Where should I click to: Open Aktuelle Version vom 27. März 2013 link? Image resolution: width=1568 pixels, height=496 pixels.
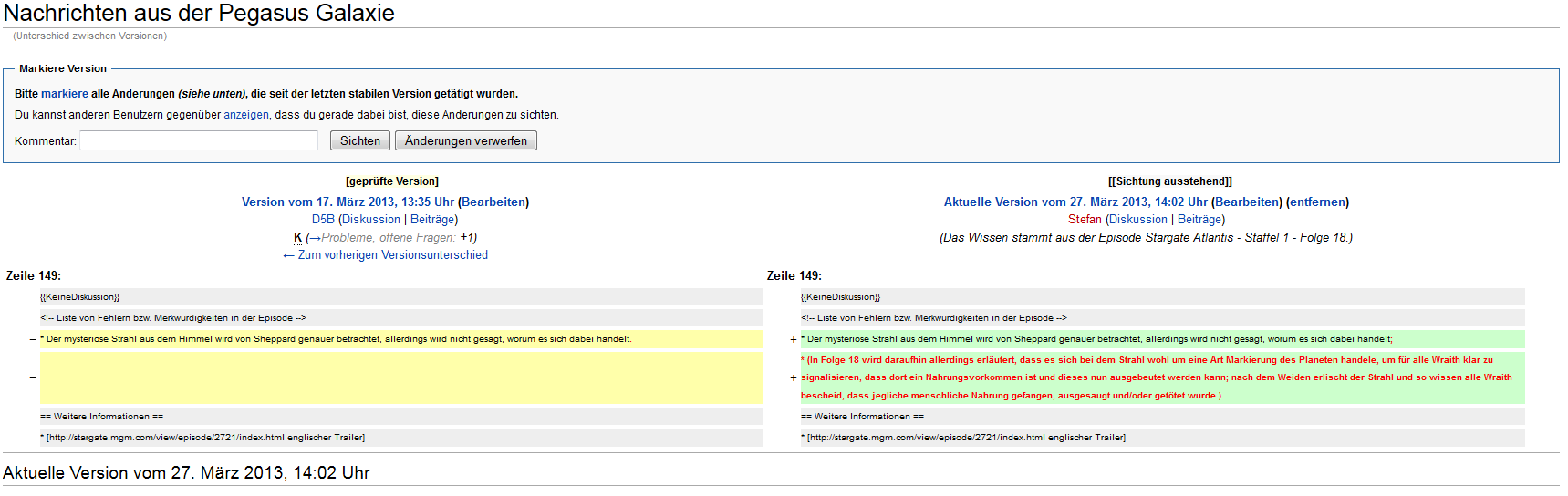(1075, 202)
